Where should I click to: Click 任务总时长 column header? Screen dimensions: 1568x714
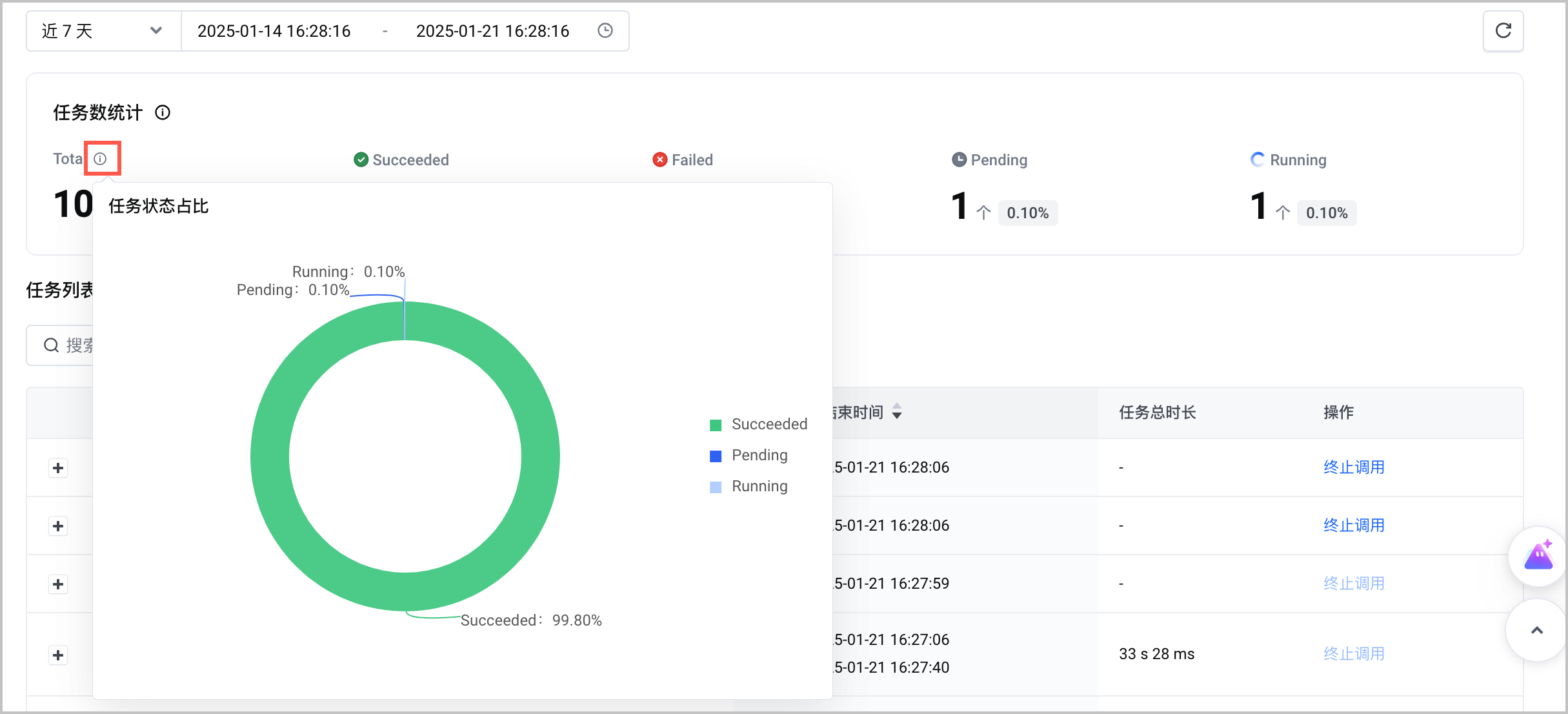click(1158, 413)
